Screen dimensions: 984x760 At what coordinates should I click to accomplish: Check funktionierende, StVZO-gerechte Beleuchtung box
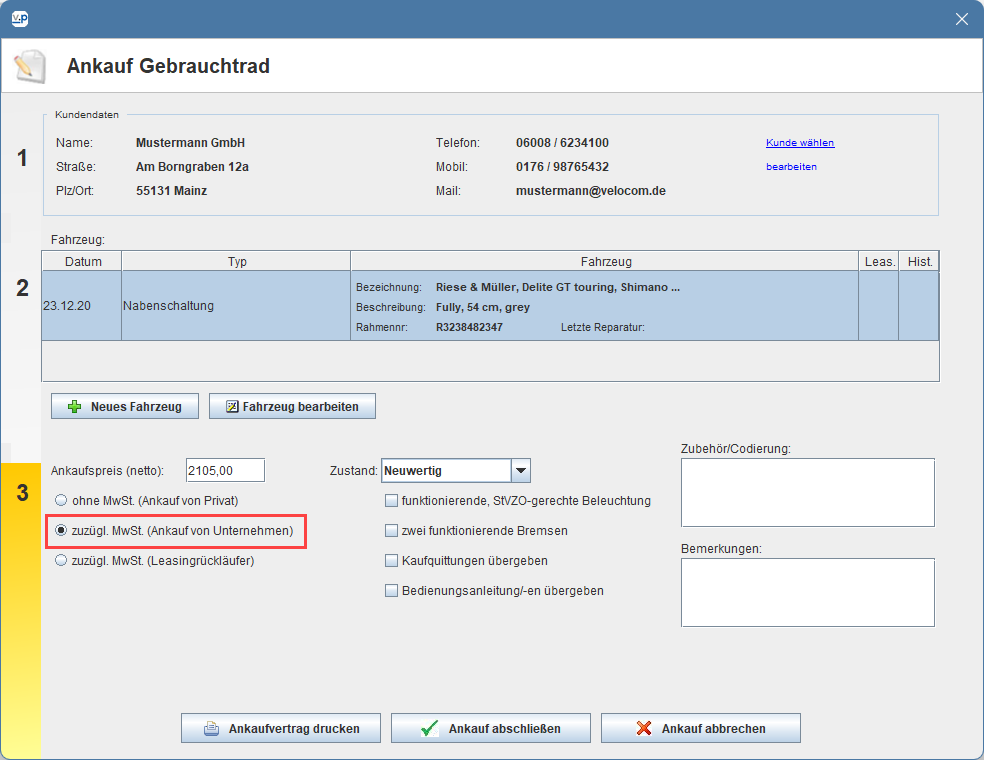392,500
